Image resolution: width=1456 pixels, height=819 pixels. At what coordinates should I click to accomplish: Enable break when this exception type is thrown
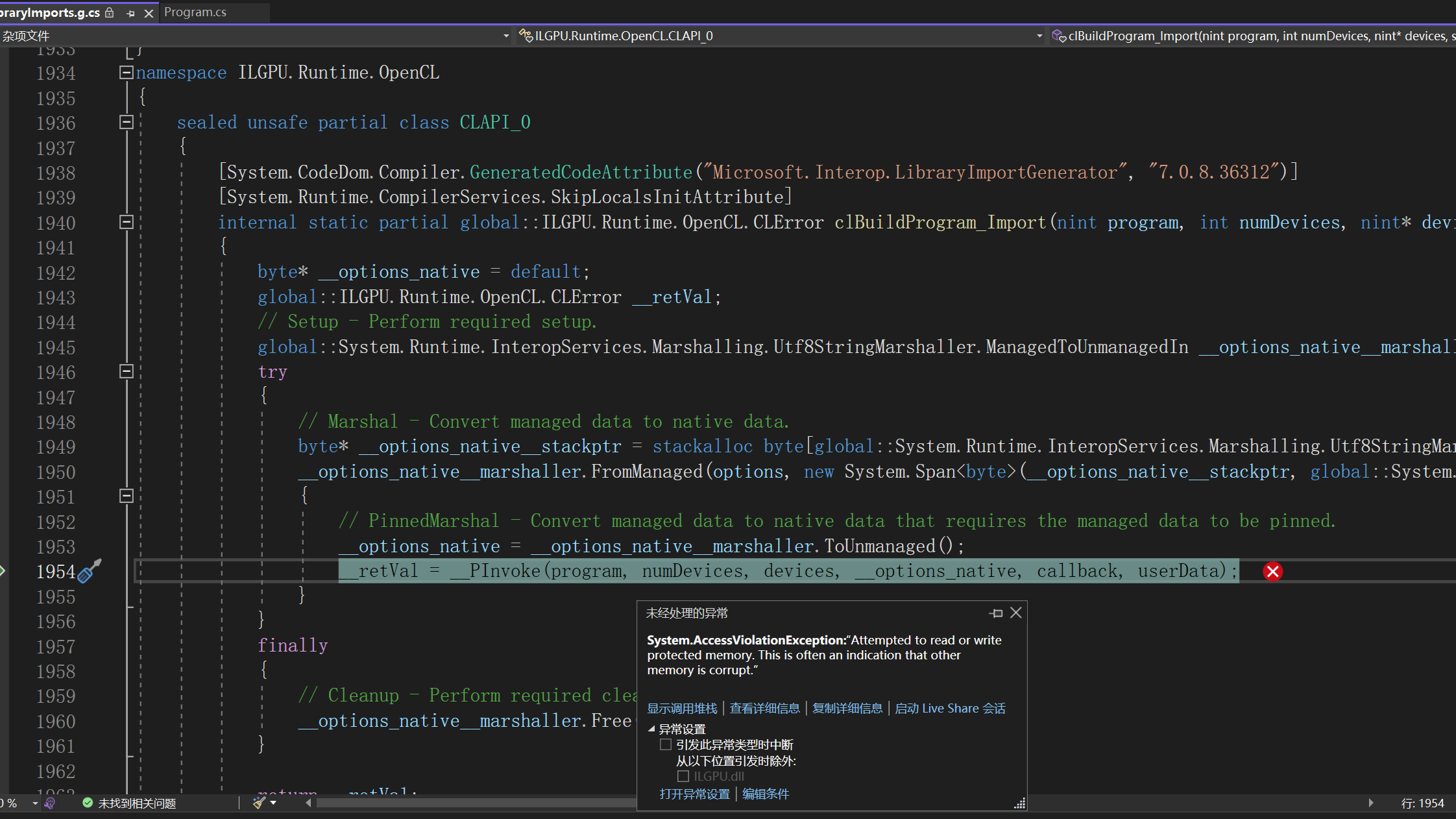(666, 744)
